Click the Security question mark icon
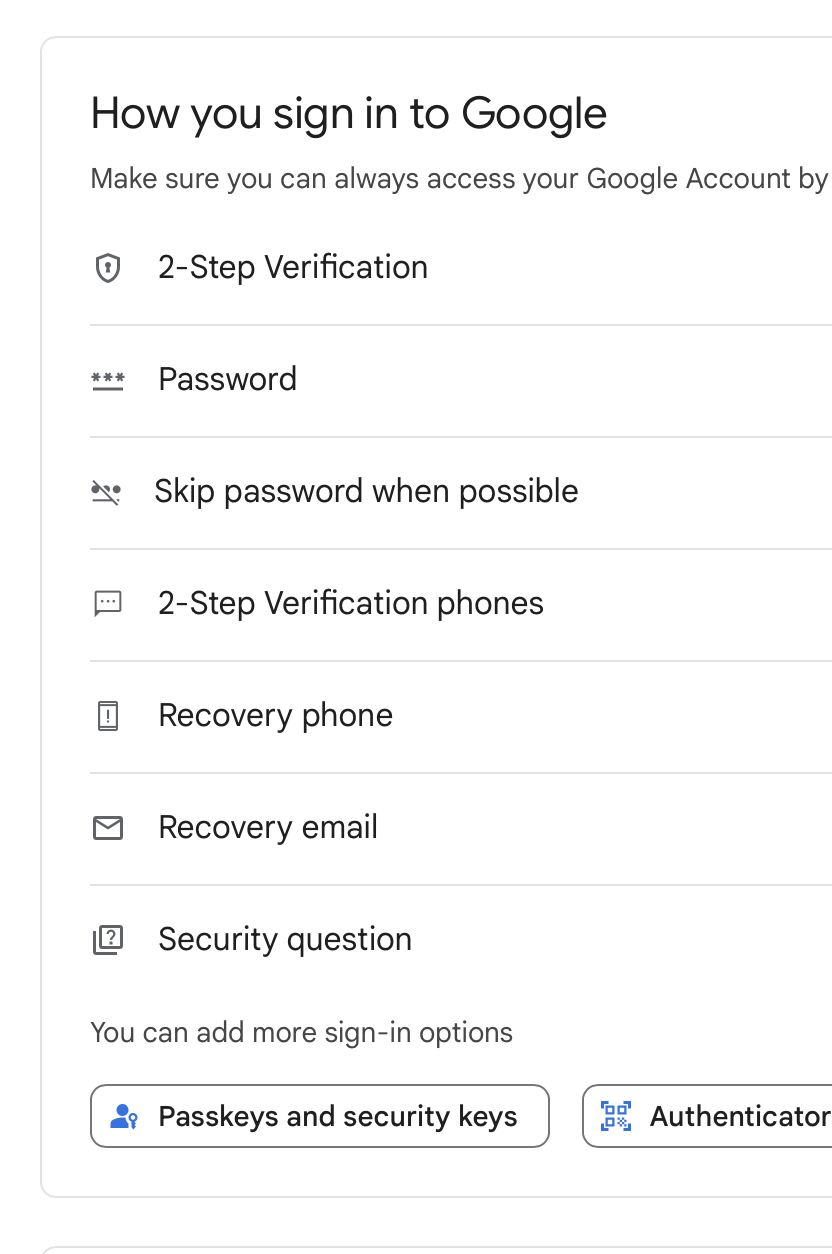This screenshot has height=1254, width=832. (107, 939)
